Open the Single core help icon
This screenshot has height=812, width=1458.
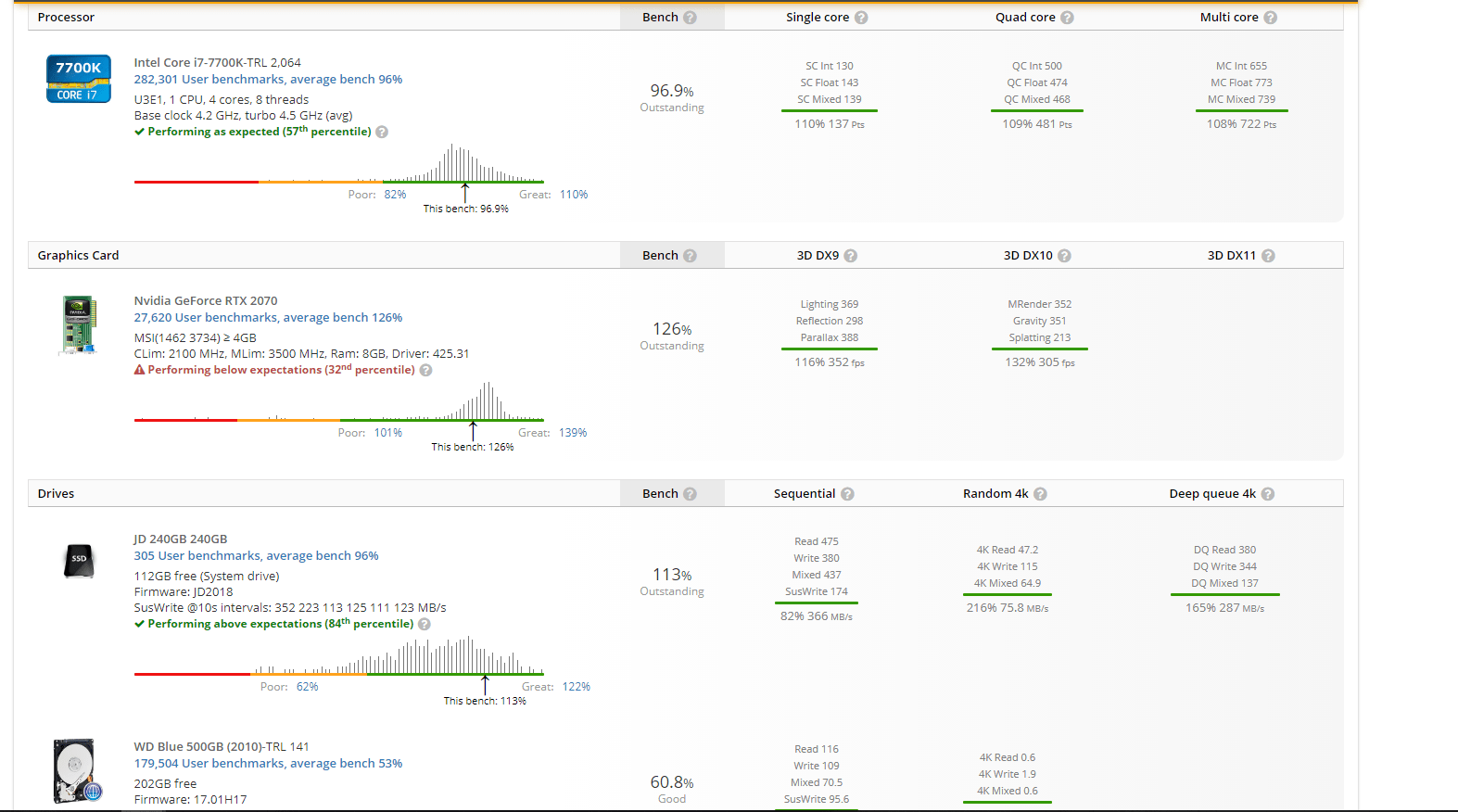coord(861,18)
